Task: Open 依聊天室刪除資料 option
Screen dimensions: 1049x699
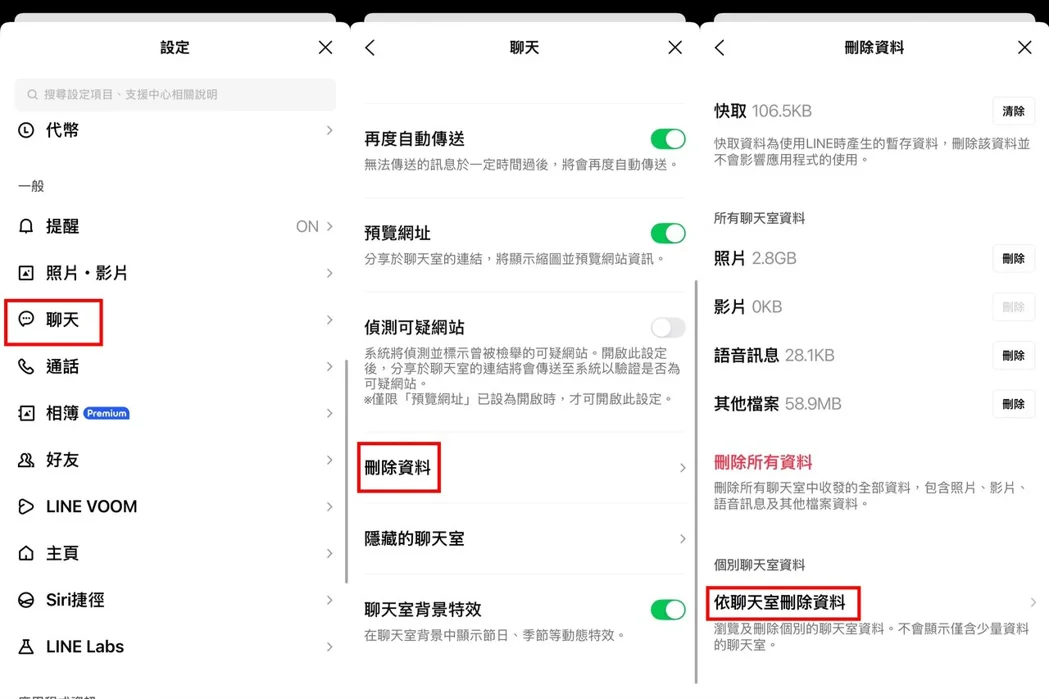Action: coord(779,603)
